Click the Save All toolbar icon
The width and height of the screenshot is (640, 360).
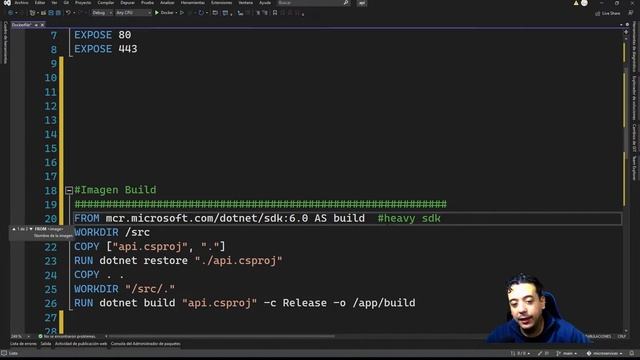click(58, 13)
